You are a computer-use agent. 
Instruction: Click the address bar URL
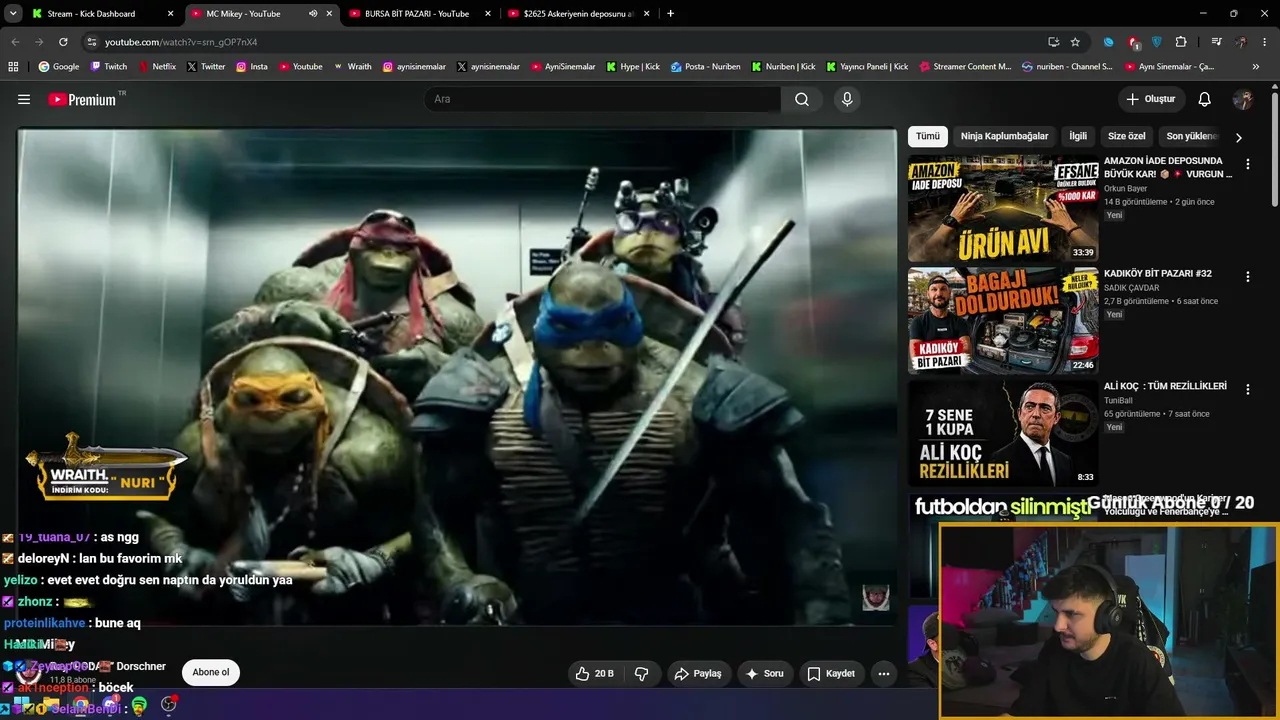[x=181, y=42]
